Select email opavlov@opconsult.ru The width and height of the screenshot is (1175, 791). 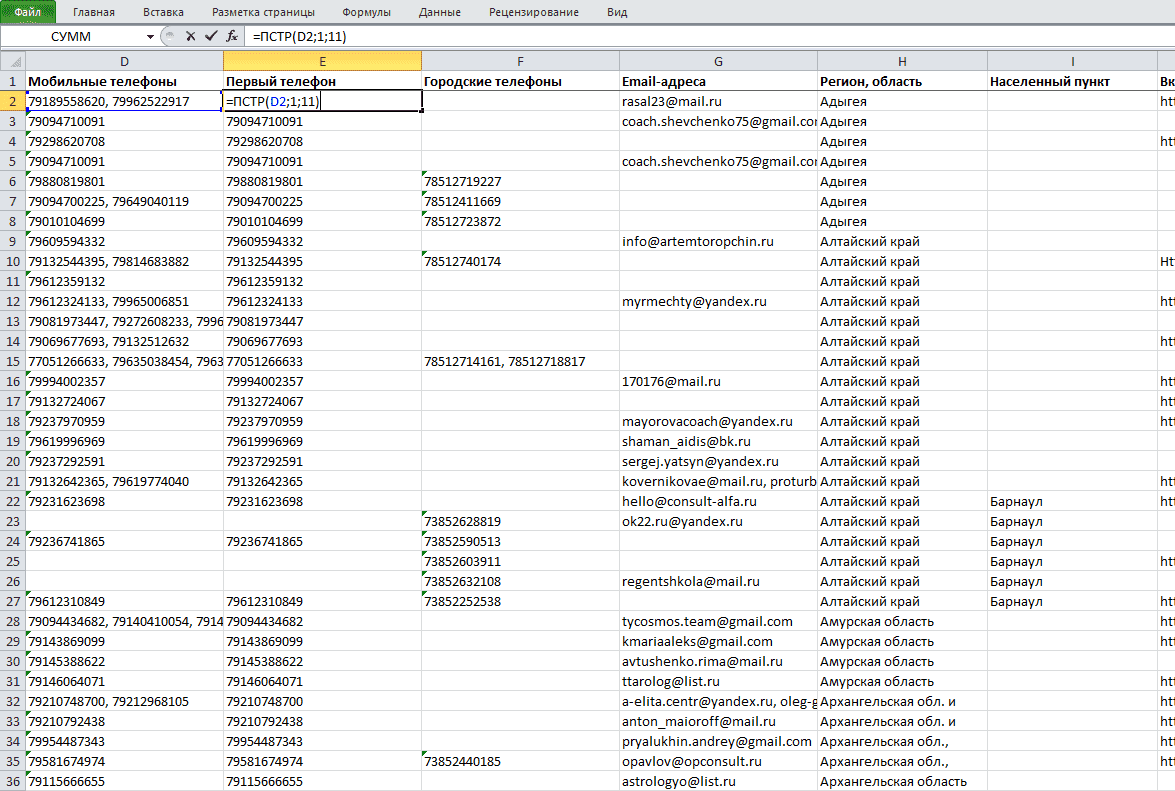click(x=718, y=761)
